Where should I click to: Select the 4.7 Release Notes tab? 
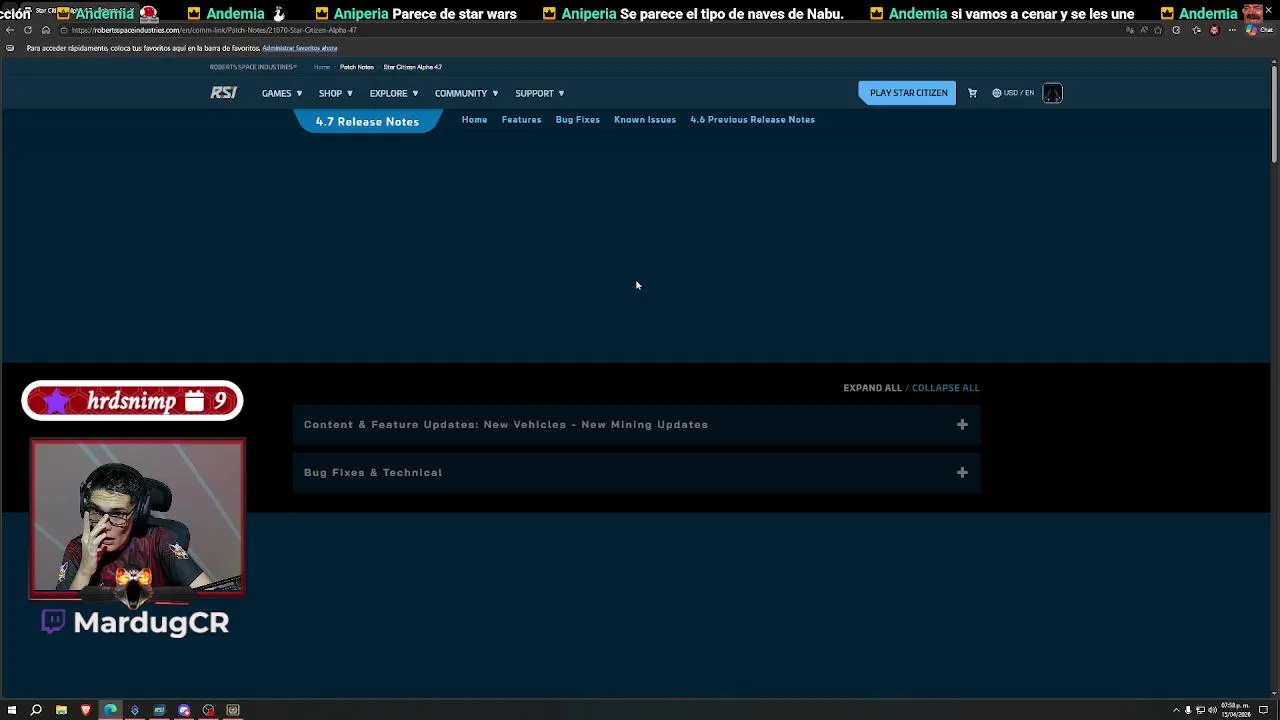(367, 121)
